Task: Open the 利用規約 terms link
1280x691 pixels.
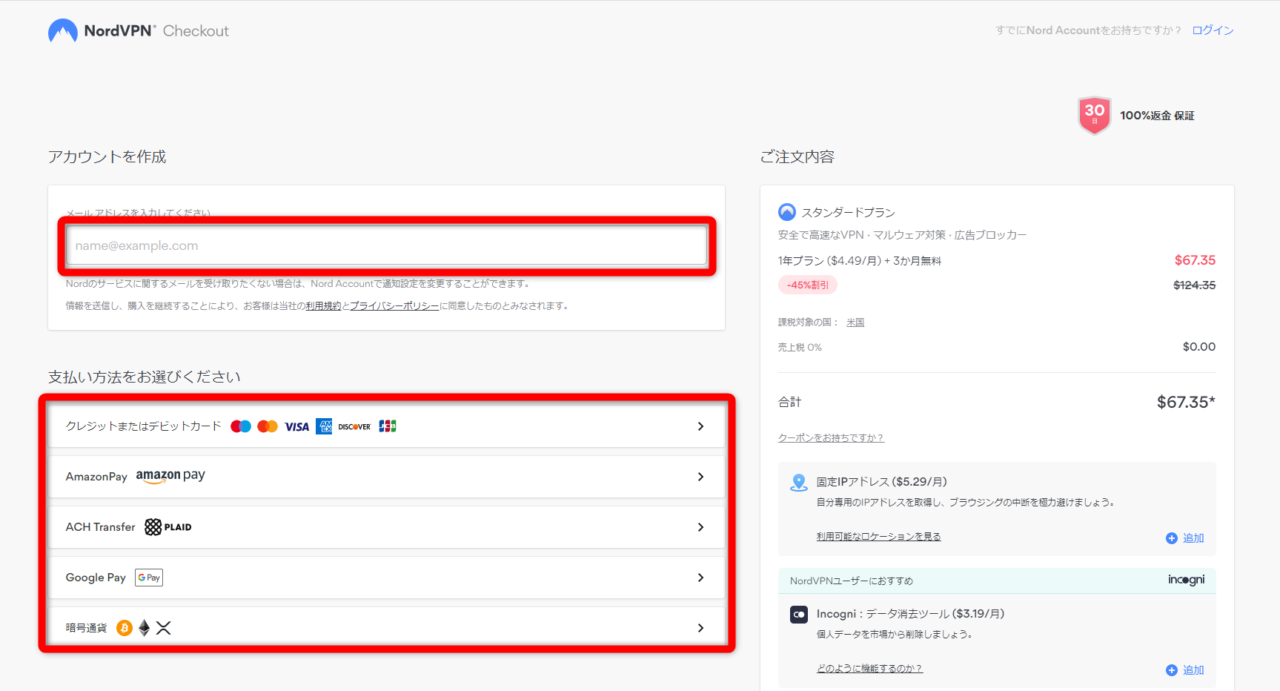Action: [x=323, y=306]
